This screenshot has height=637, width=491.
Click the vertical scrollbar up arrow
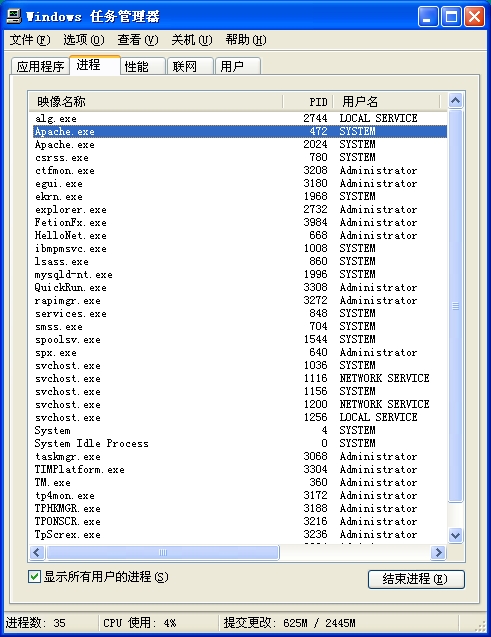(455, 100)
